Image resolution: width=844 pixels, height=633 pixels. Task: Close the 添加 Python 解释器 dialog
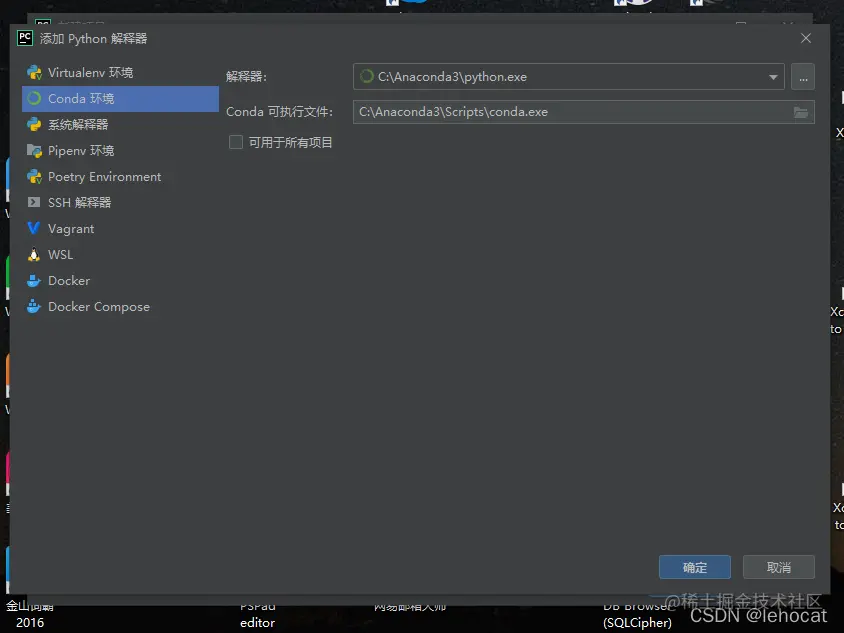pyautogui.click(x=805, y=38)
